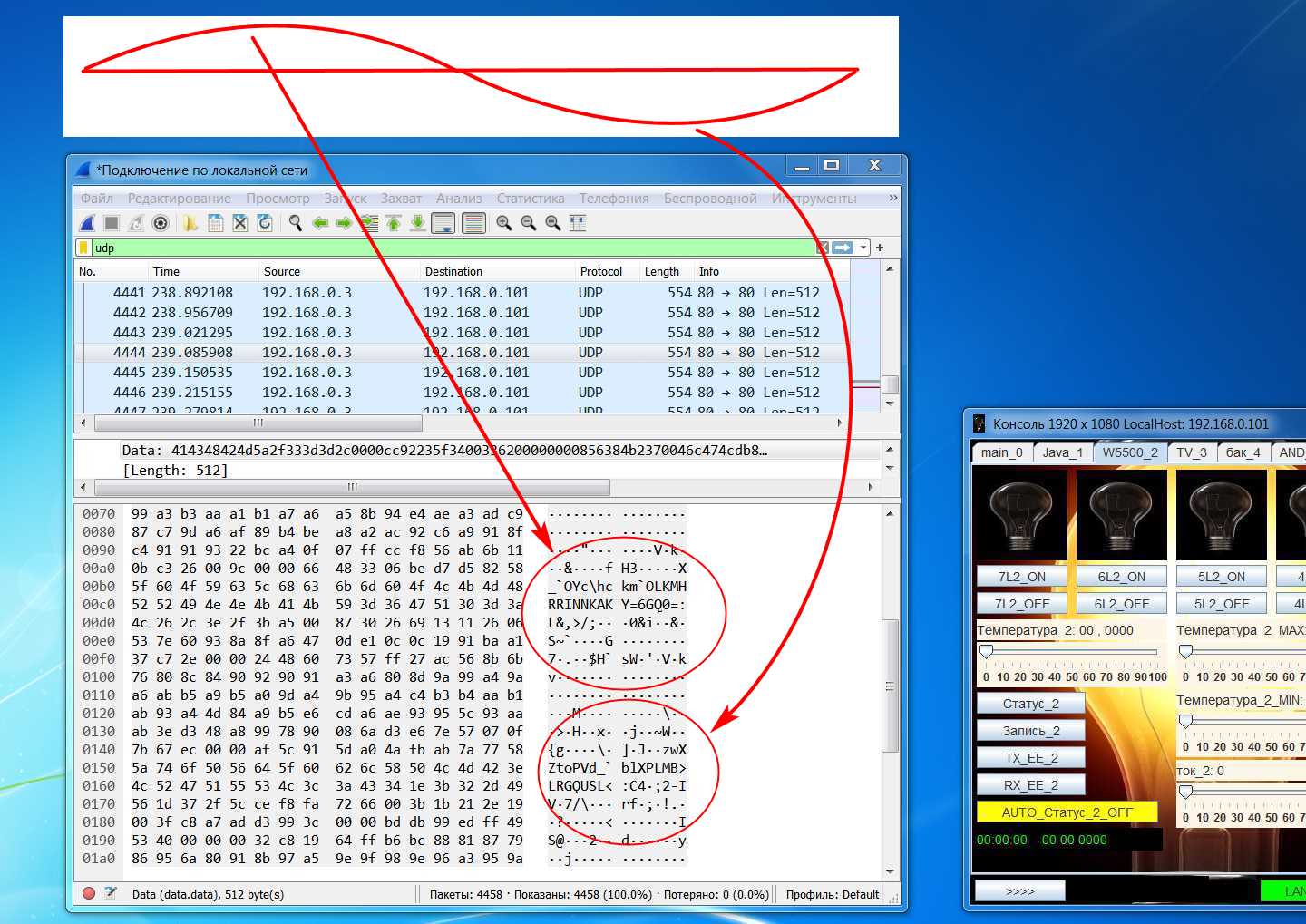This screenshot has width=1306, height=924.
Task: Click the 5L2_ON button
Action: click(x=1222, y=576)
